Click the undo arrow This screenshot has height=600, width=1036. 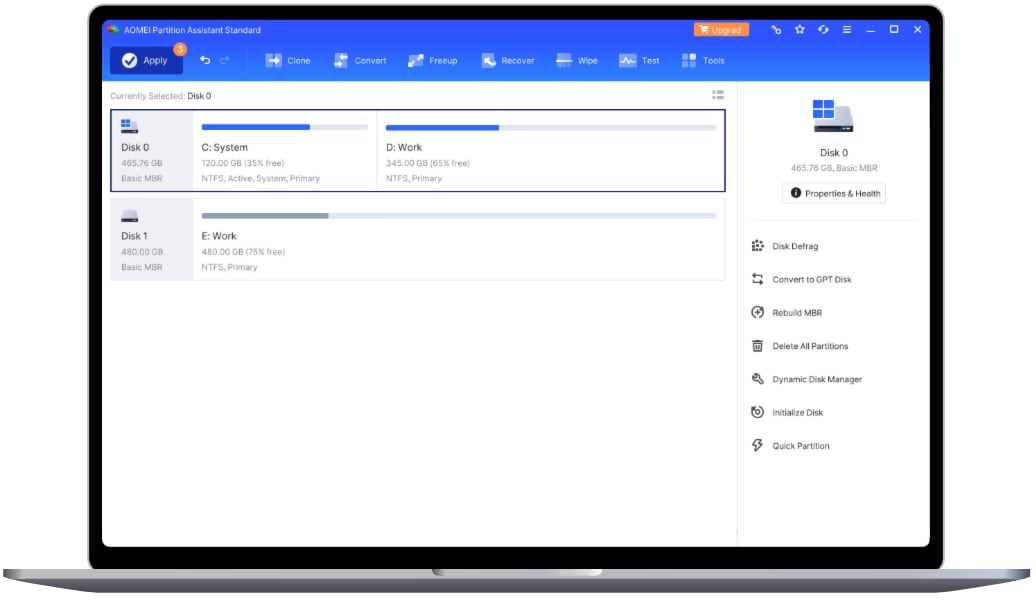click(204, 60)
